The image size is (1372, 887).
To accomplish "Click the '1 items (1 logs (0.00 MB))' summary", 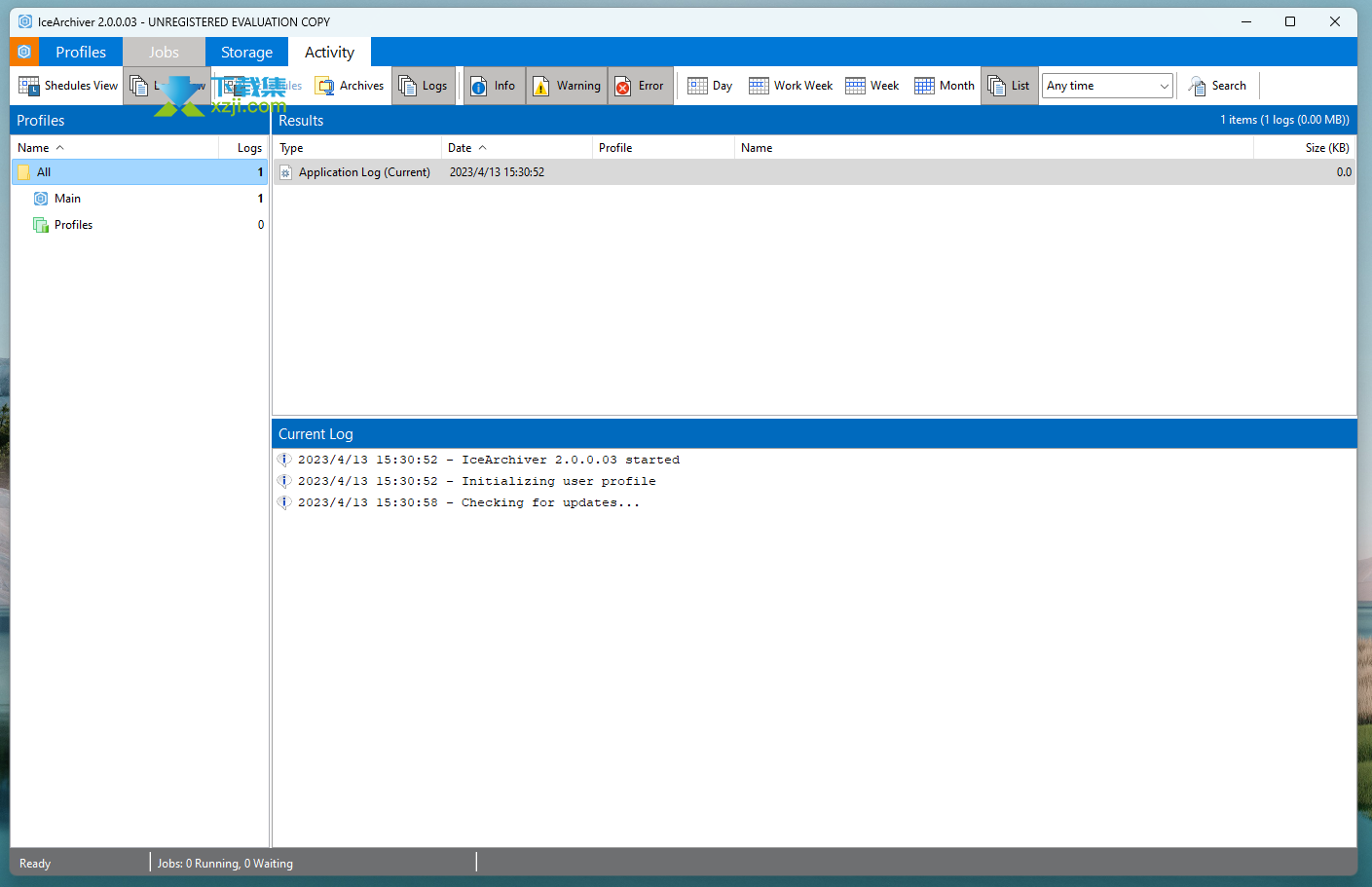I will tap(1284, 120).
